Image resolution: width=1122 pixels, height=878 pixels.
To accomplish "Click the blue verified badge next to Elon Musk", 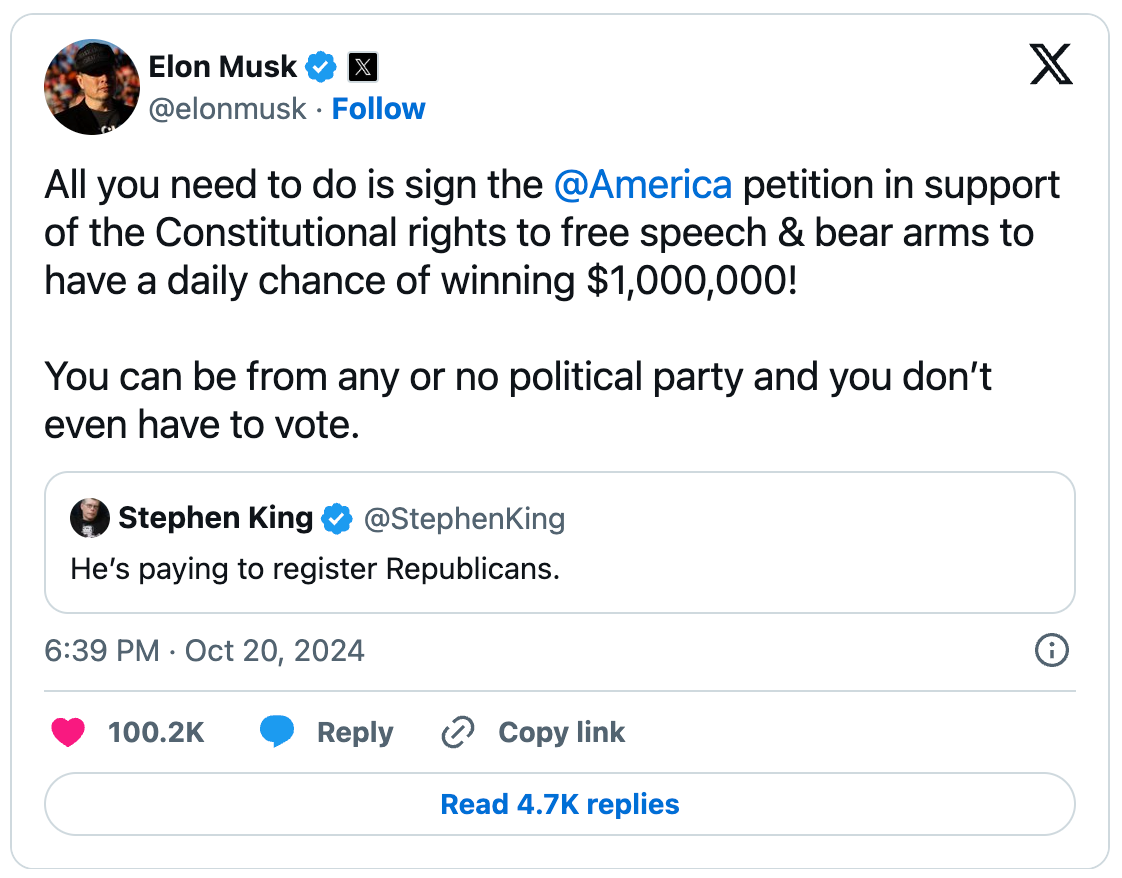I will (x=321, y=68).
